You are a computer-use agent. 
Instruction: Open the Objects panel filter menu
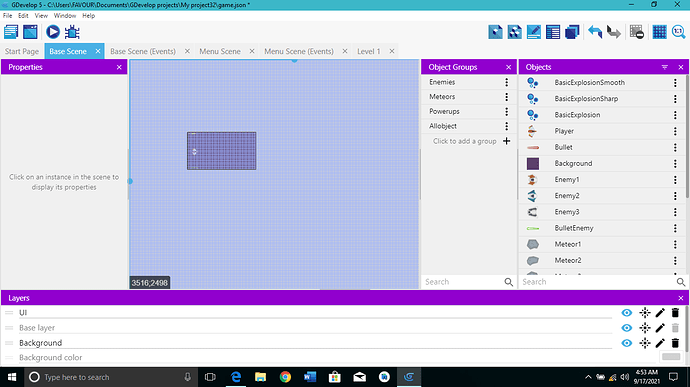coord(664,67)
